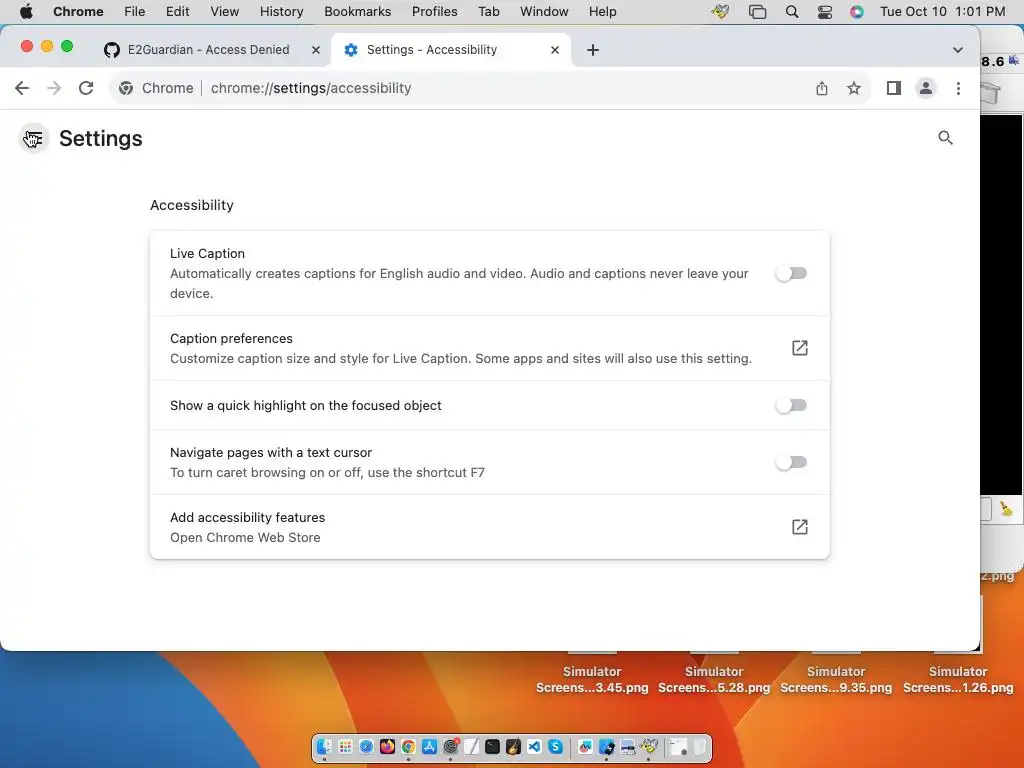Image resolution: width=1024 pixels, height=768 pixels.
Task: Click the Siri icon in menu bar
Action: 857,12
